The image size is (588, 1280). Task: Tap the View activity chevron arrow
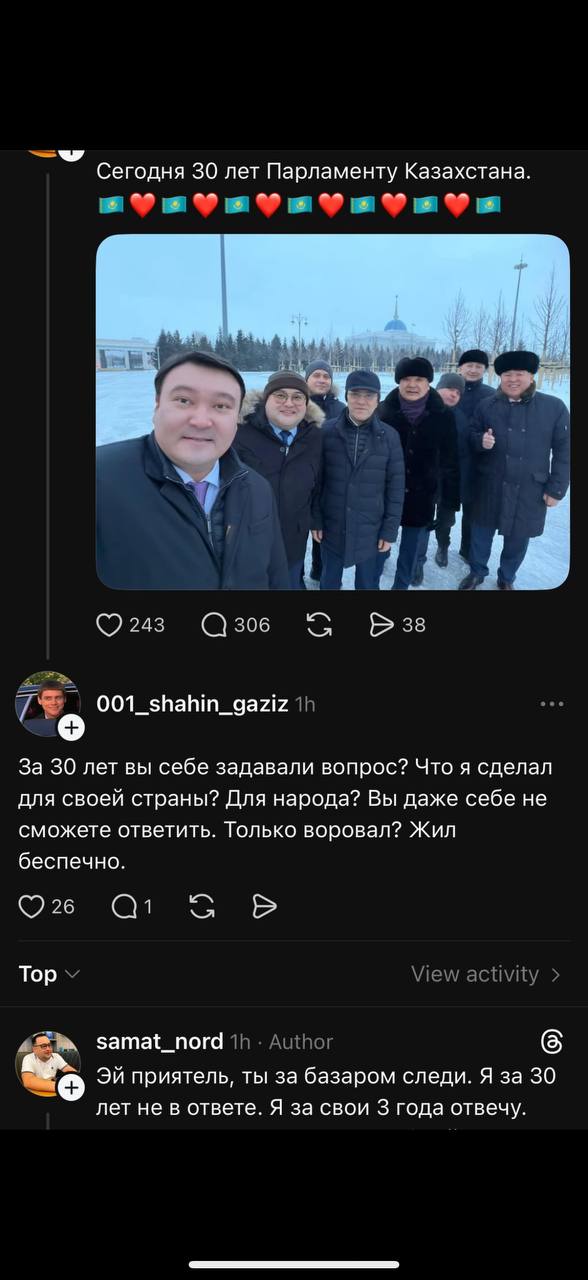click(556, 974)
